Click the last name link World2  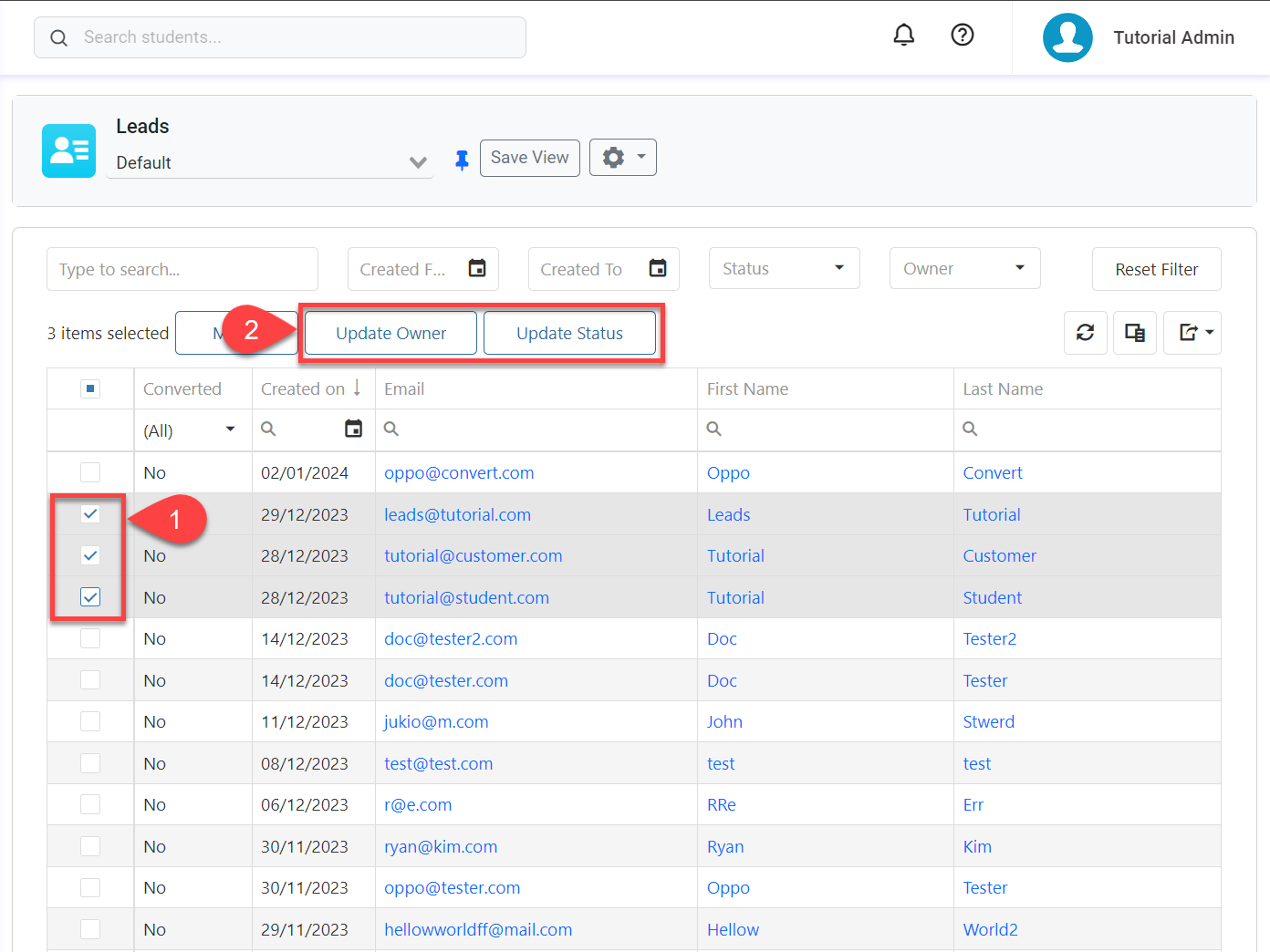pyautogui.click(x=990, y=929)
